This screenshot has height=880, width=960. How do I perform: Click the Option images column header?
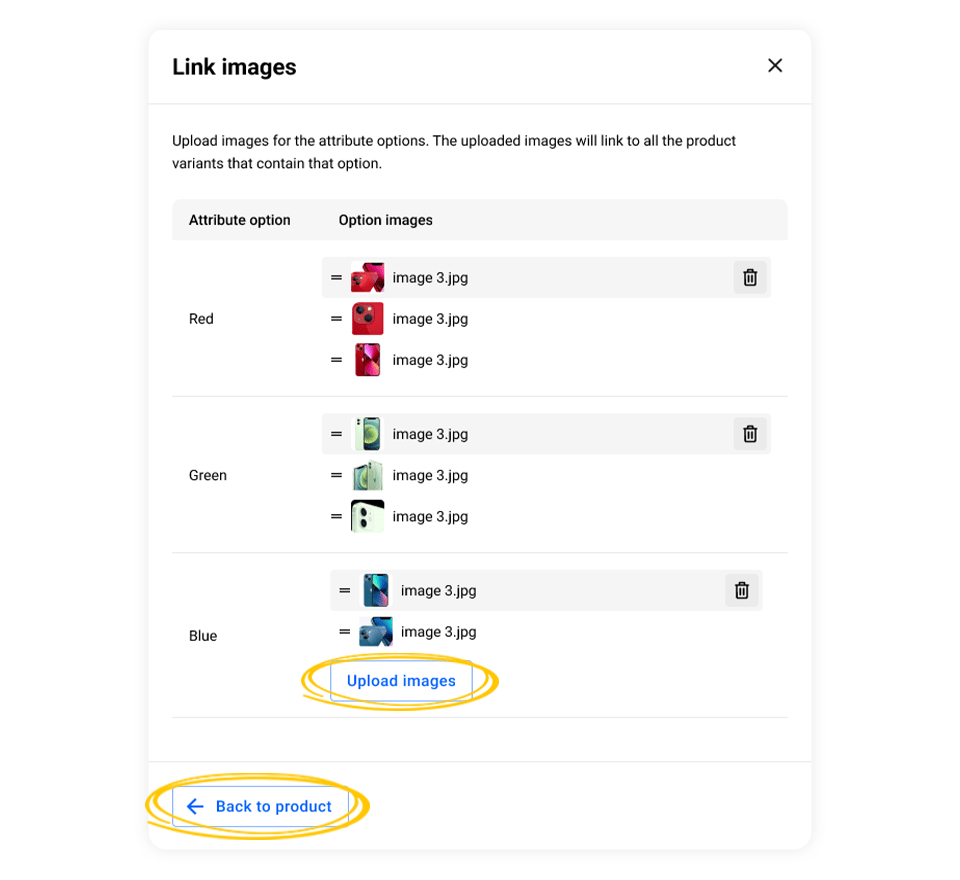pos(385,219)
